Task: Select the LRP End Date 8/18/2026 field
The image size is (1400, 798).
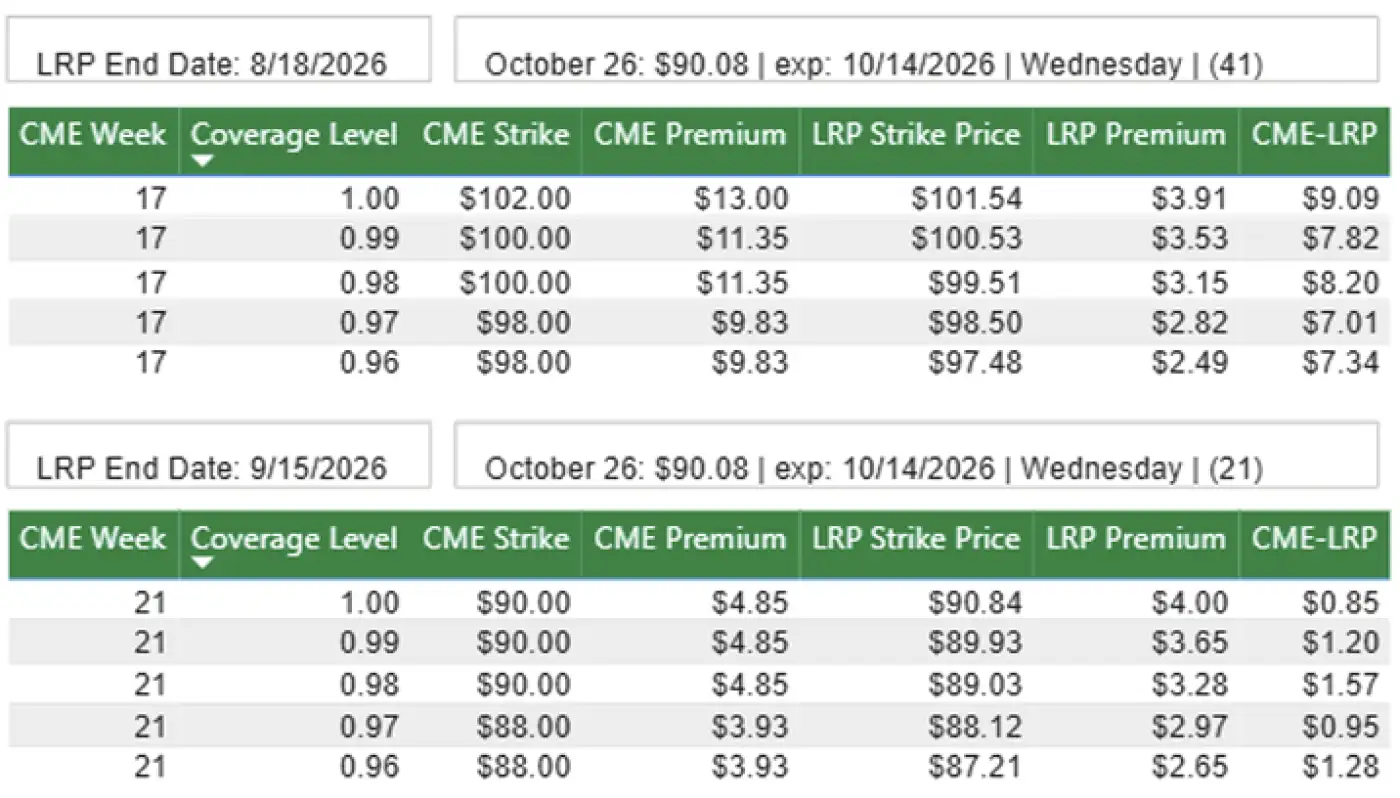Action: [218, 63]
